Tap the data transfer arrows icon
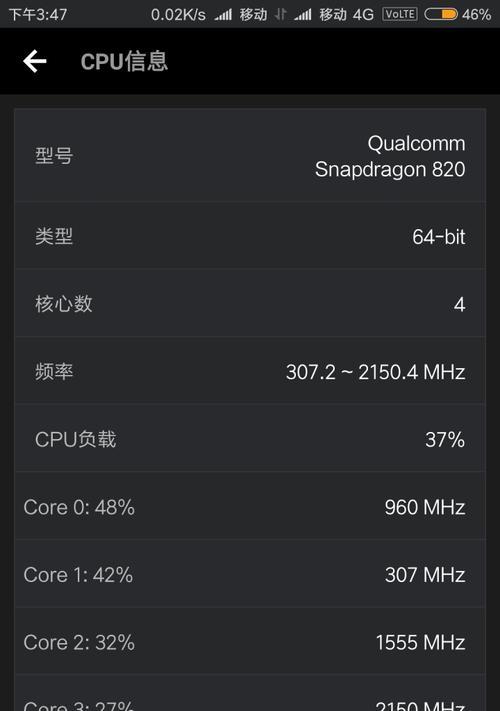The height and width of the screenshot is (711, 500). click(281, 15)
